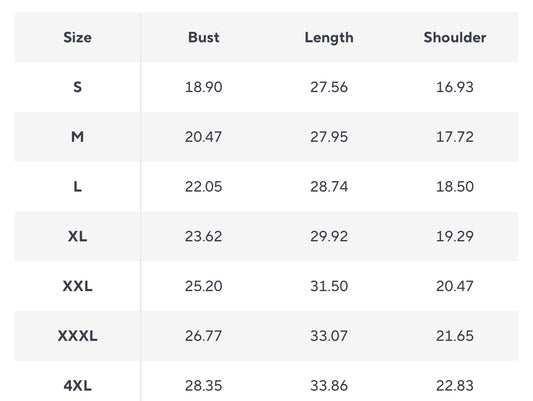This screenshot has height=401, width=533.
Task: Click the Bust column header
Action: (x=204, y=37)
